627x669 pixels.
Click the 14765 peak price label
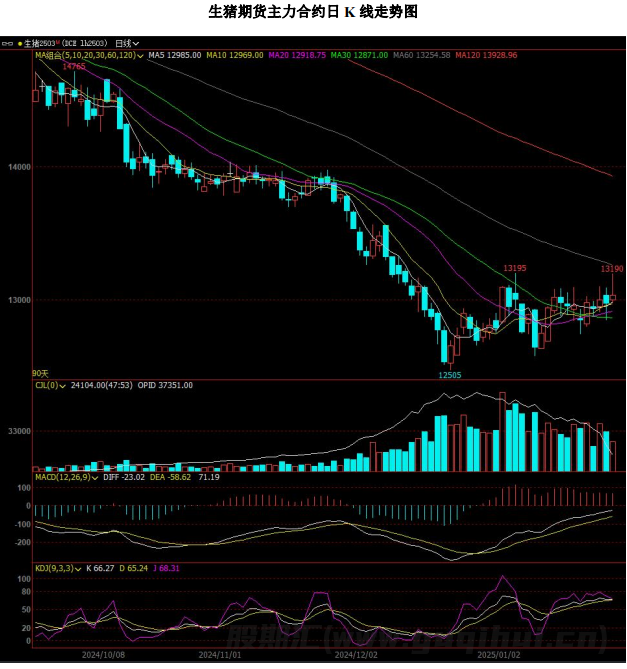click(74, 66)
